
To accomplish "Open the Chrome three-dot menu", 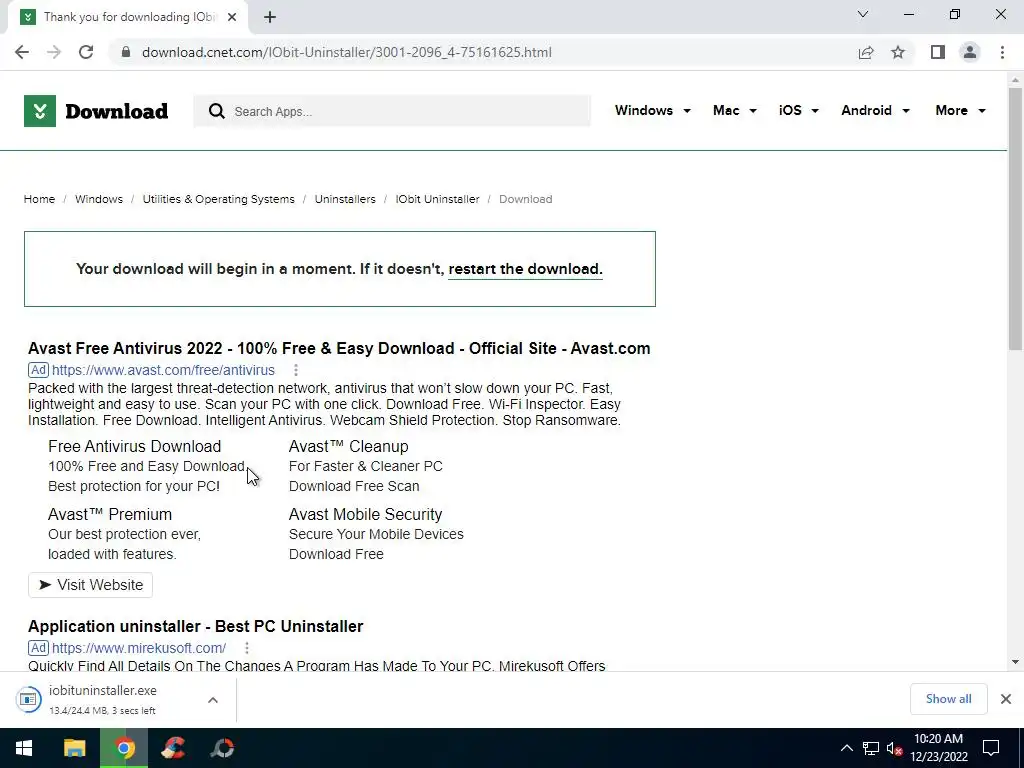I will 1002,52.
